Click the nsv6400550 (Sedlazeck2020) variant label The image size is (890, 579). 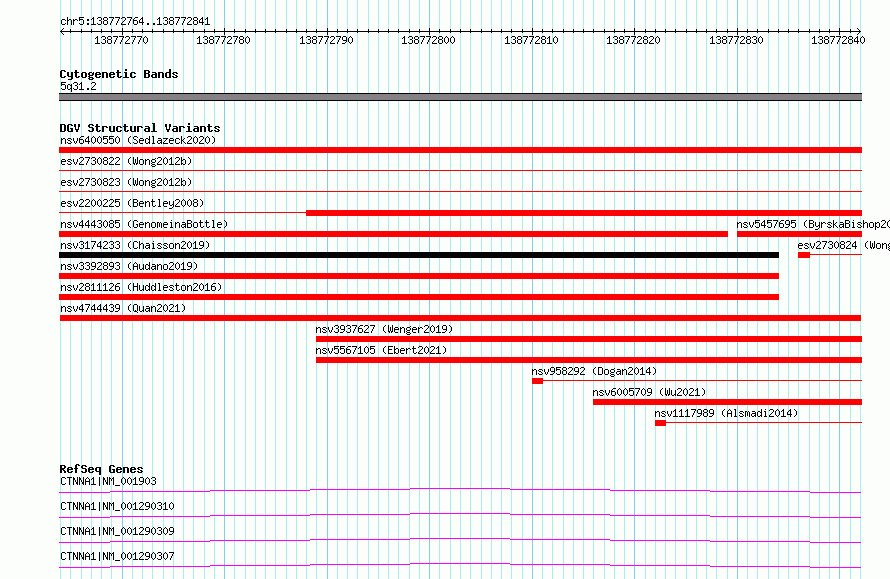pyautogui.click(x=138, y=140)
